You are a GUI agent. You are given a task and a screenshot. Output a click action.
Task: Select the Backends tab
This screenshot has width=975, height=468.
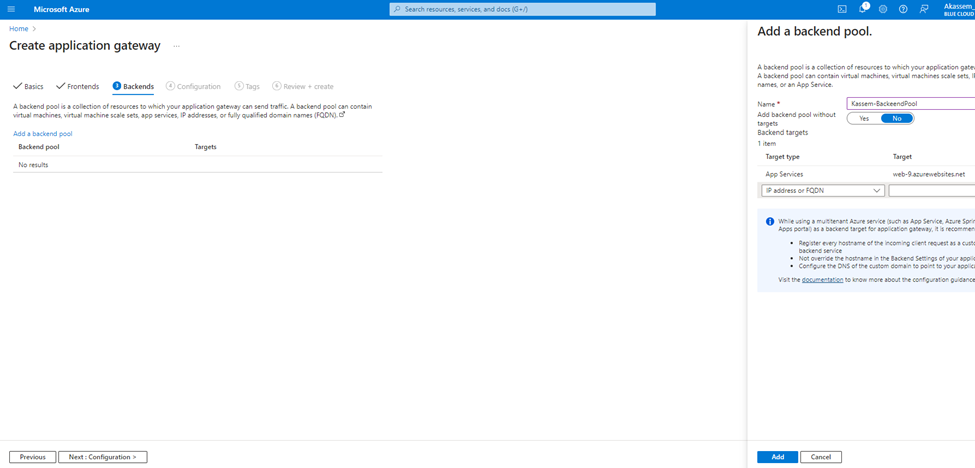[133, 86]
